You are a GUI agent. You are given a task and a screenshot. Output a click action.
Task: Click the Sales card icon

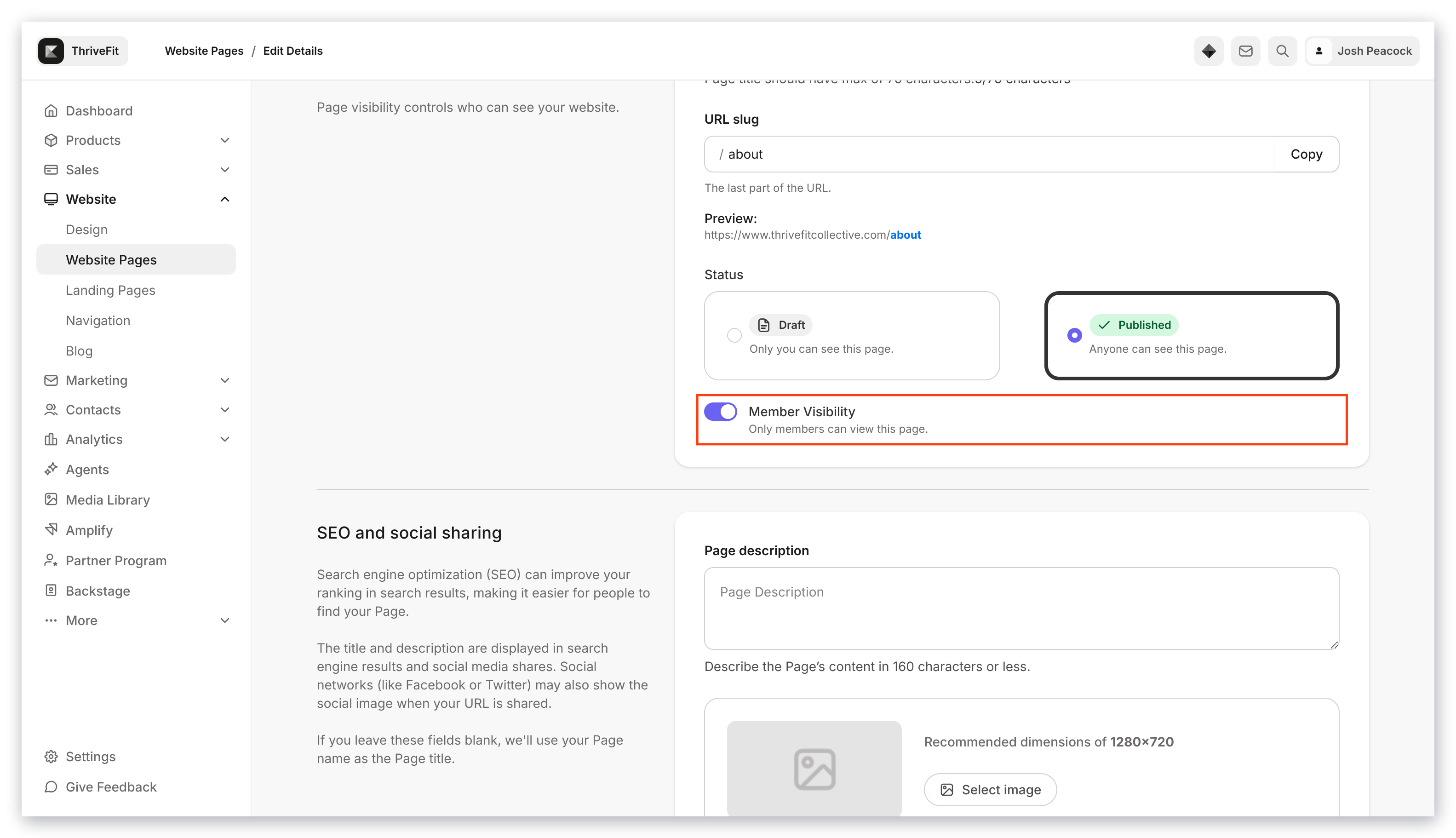[x=51, y=169]
